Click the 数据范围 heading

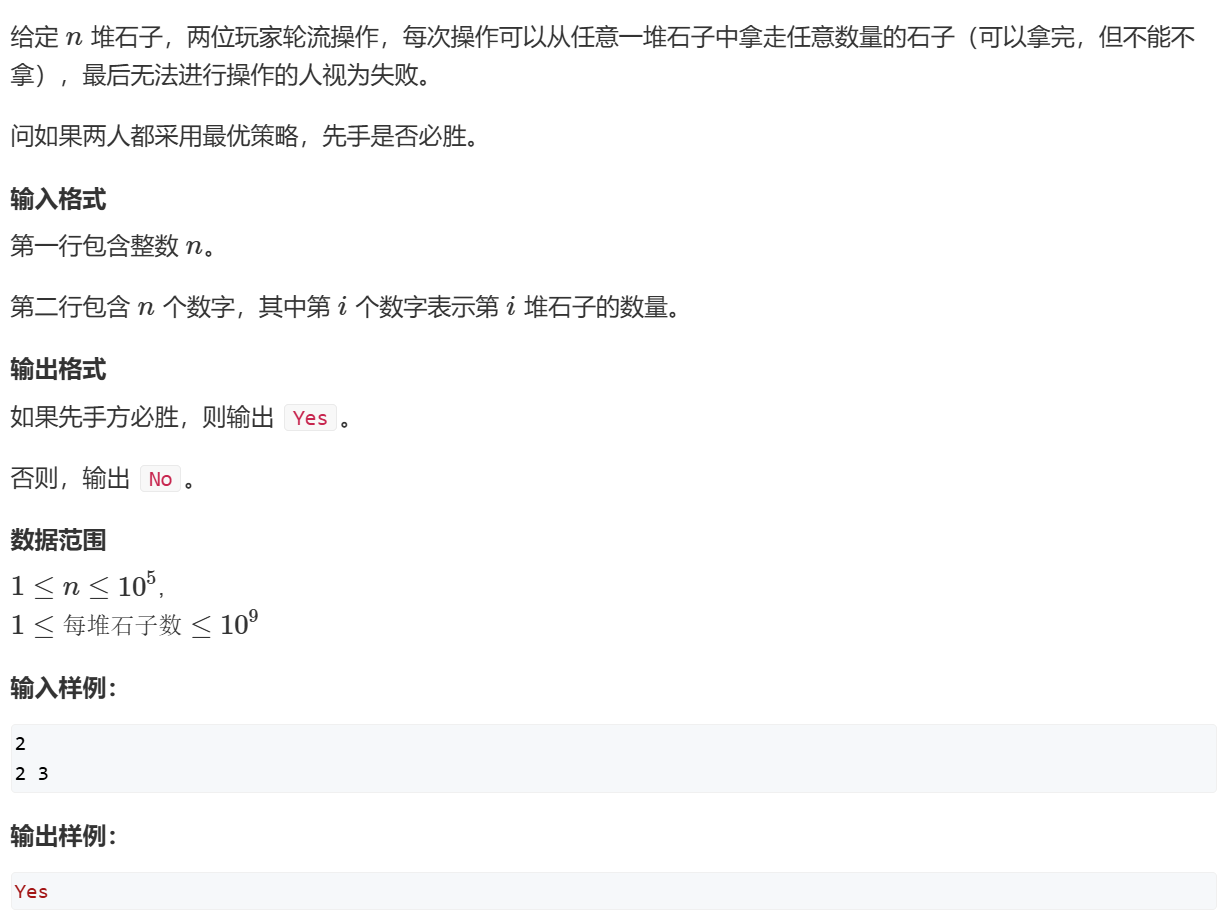pyautogui.click(x=58, y=541)
